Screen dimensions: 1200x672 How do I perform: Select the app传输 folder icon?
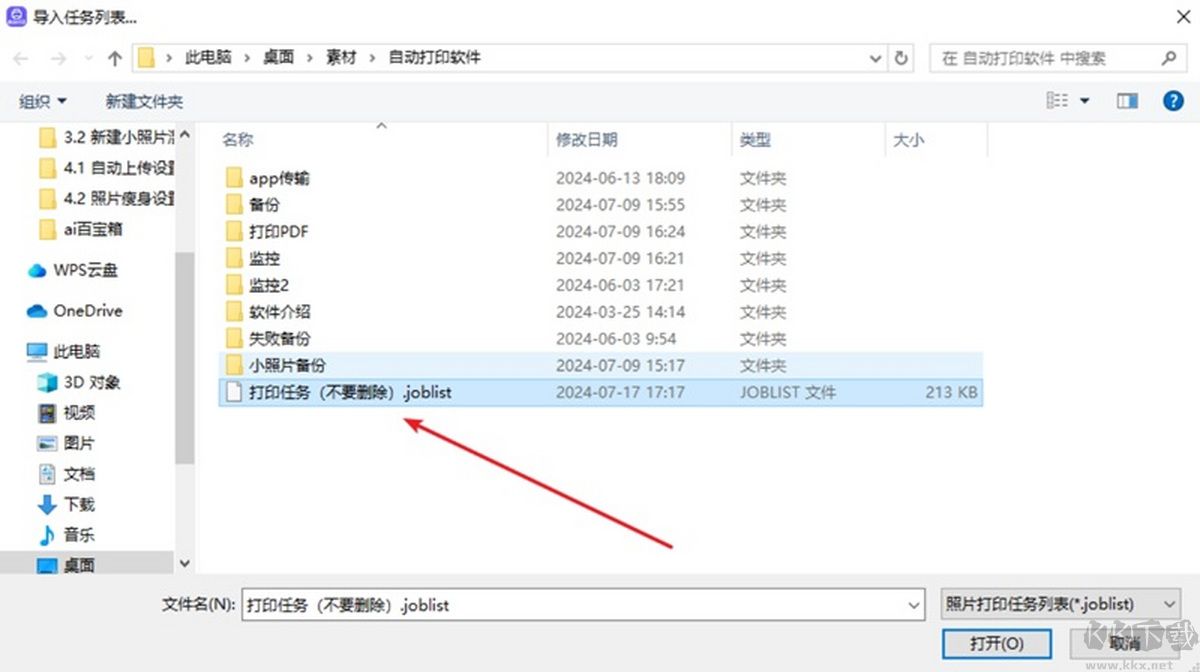click(x=234, y=178)
